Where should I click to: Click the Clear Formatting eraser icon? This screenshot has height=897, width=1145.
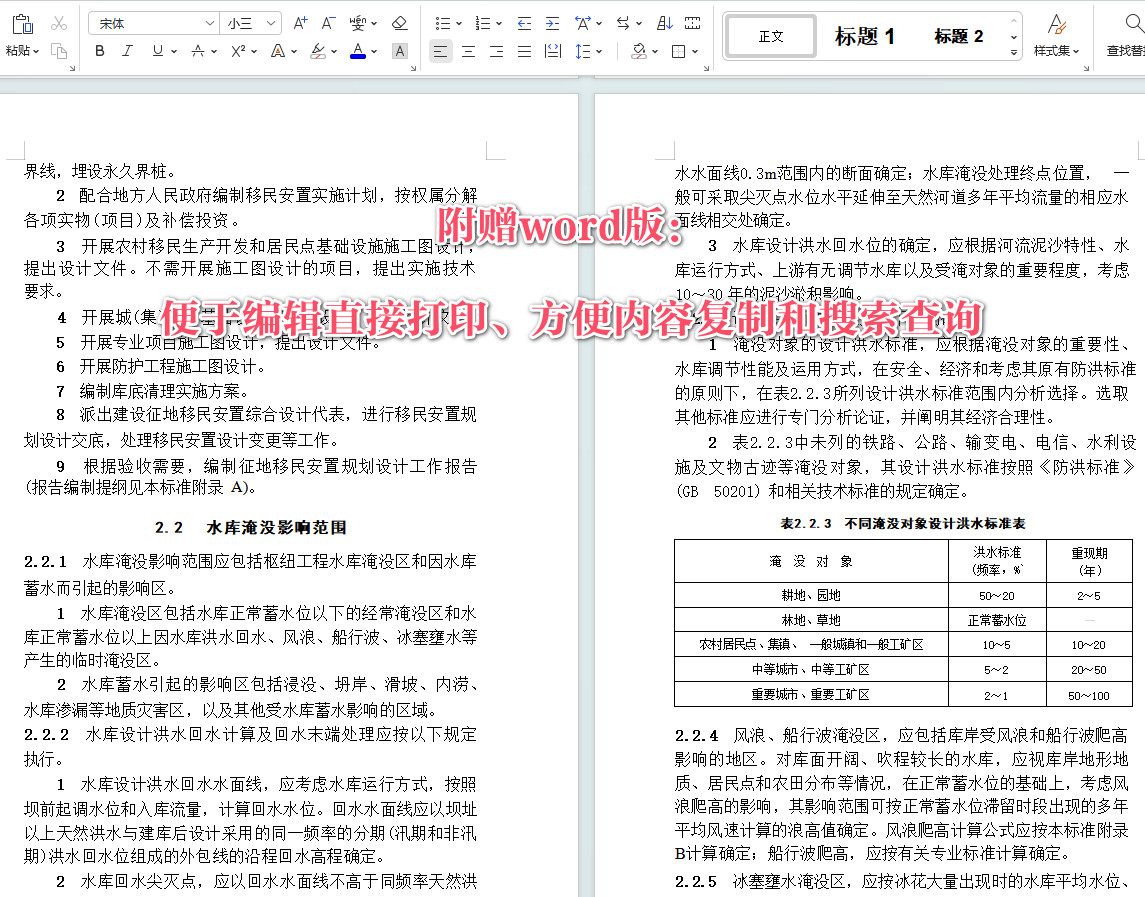point(399,22)
